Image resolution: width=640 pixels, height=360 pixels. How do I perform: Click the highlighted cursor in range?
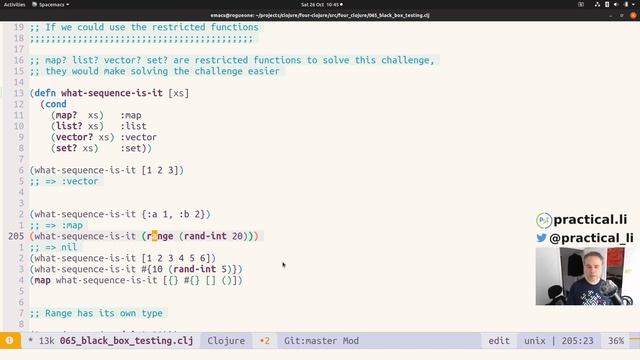coord(154,236)
